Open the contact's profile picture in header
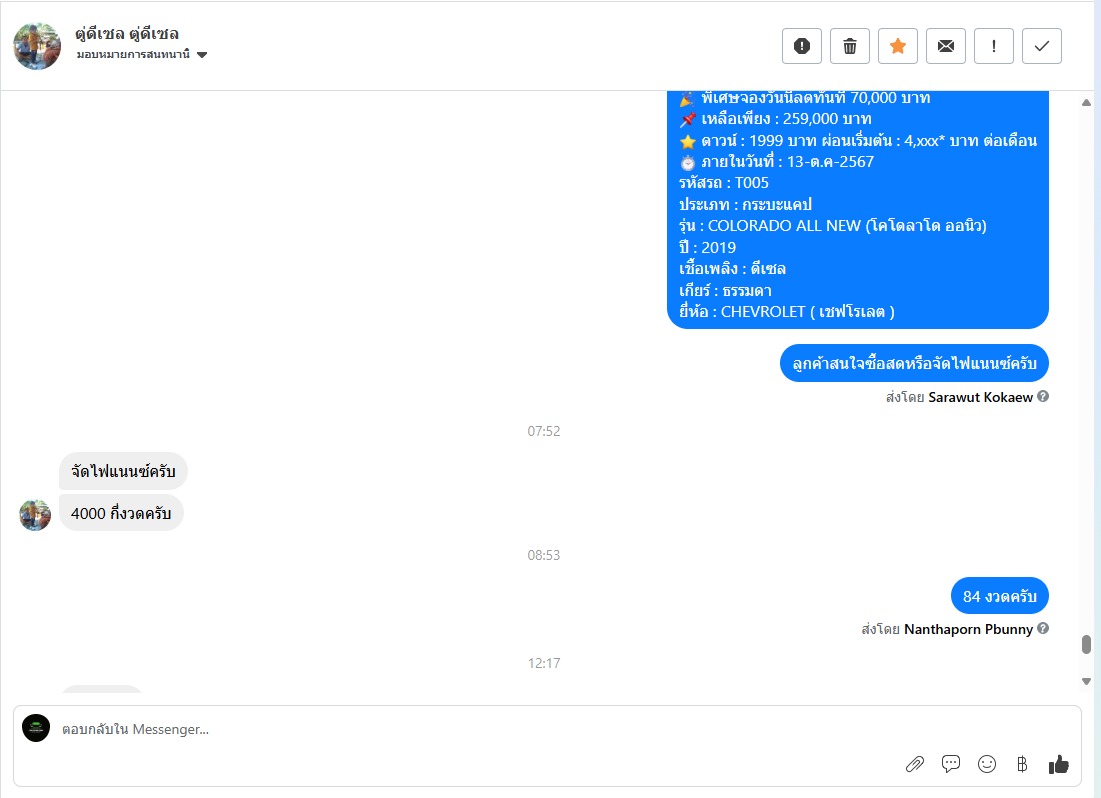The width and height of the screenshot is (1101, 798). pyautogui.click(x=37, y=46)
